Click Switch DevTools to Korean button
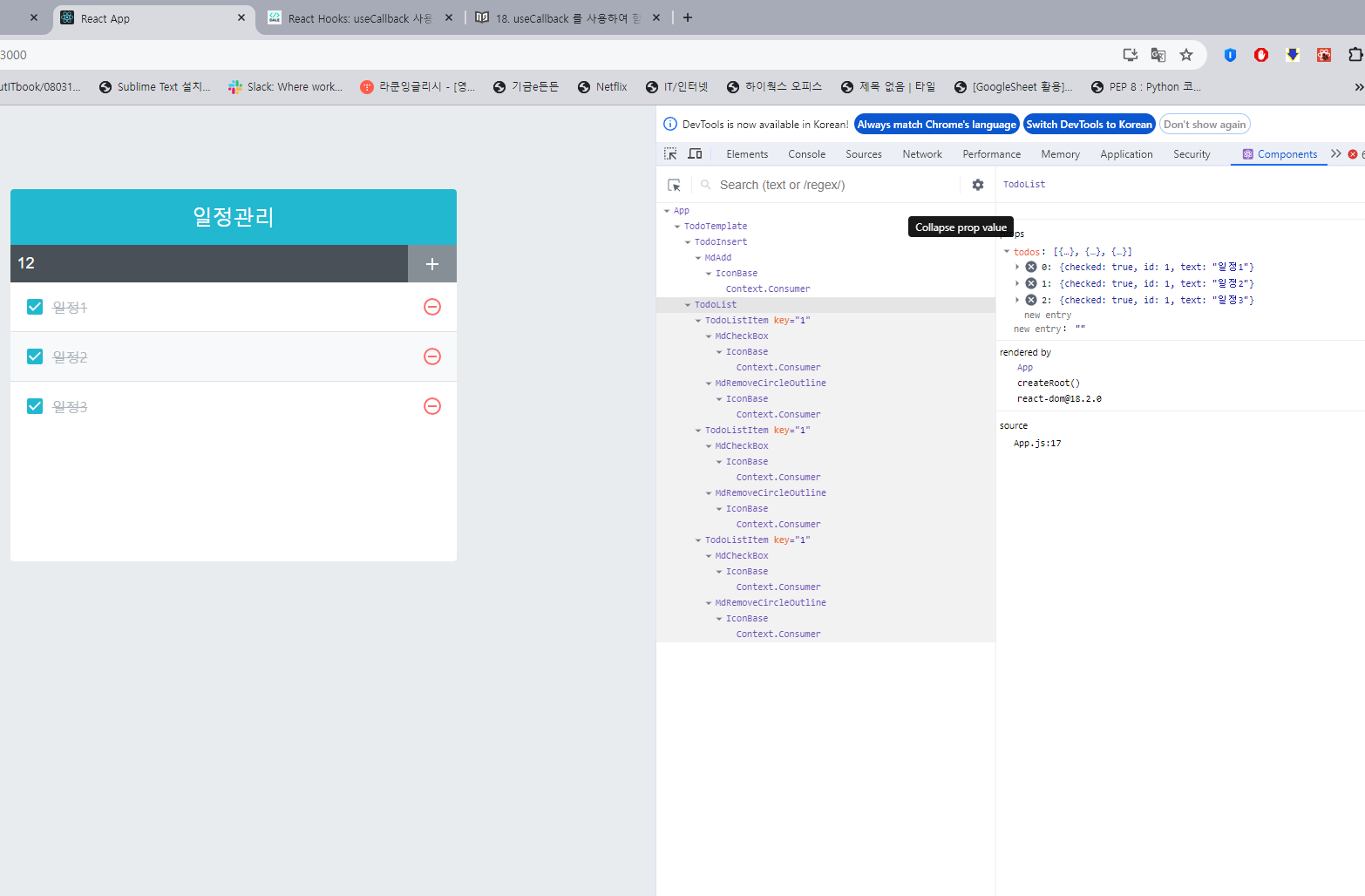Screen dimensions: 1365x896 click(1089, 125)
